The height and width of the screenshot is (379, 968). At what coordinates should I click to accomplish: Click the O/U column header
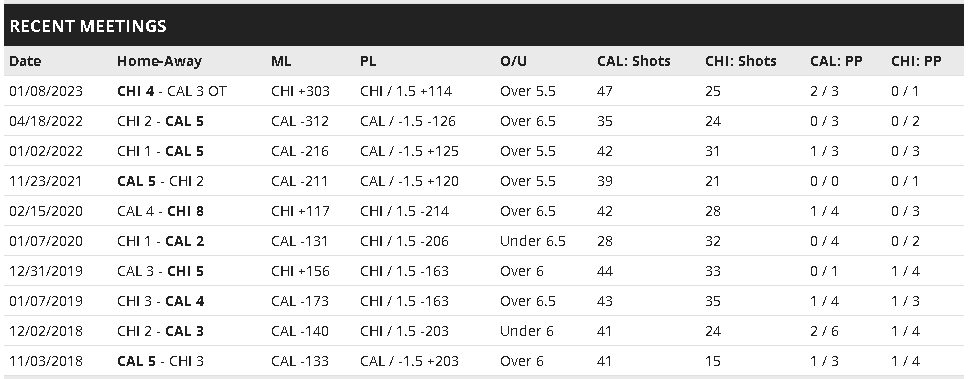pos(514,61)
